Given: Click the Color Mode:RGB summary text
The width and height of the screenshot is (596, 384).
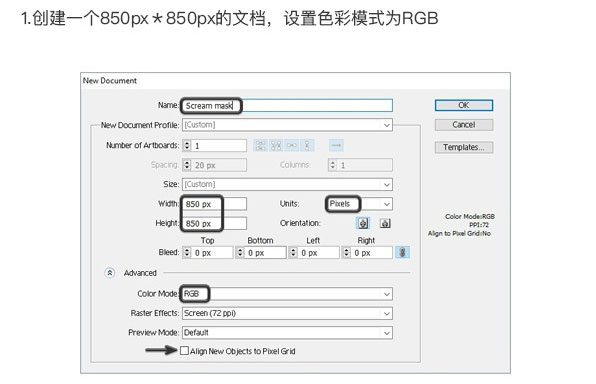Looking at the screenshot, I should 470,216.
